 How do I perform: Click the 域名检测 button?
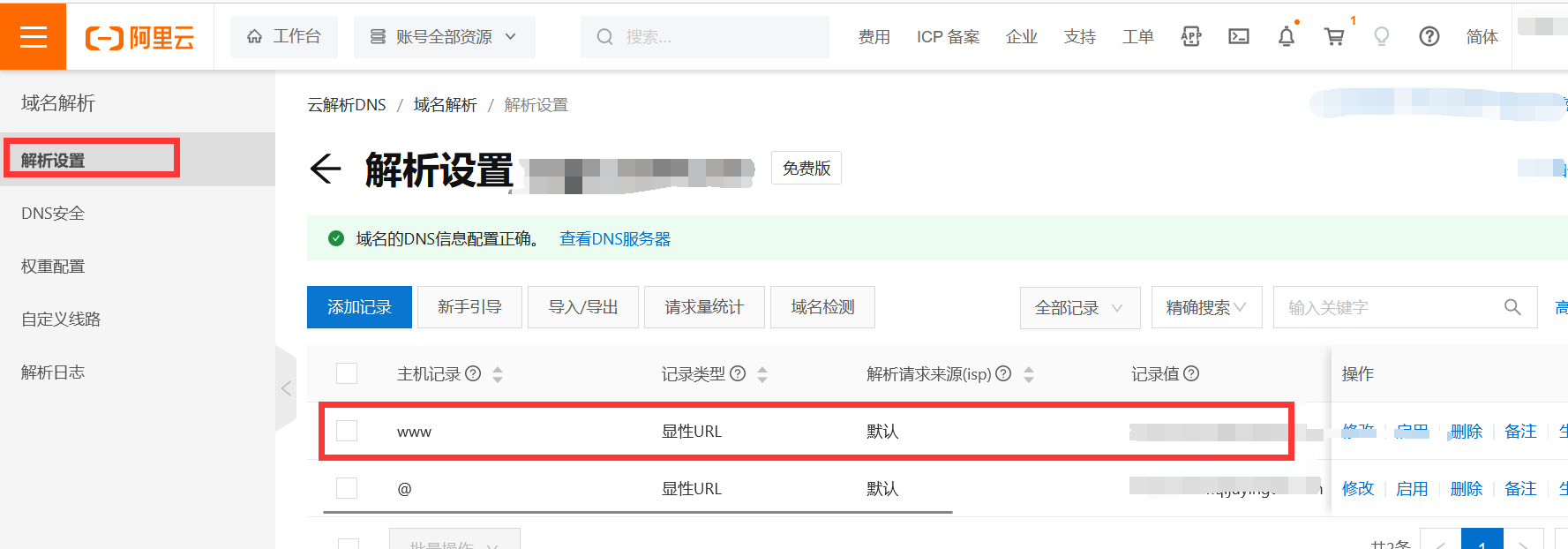click(x=822, y=307)
